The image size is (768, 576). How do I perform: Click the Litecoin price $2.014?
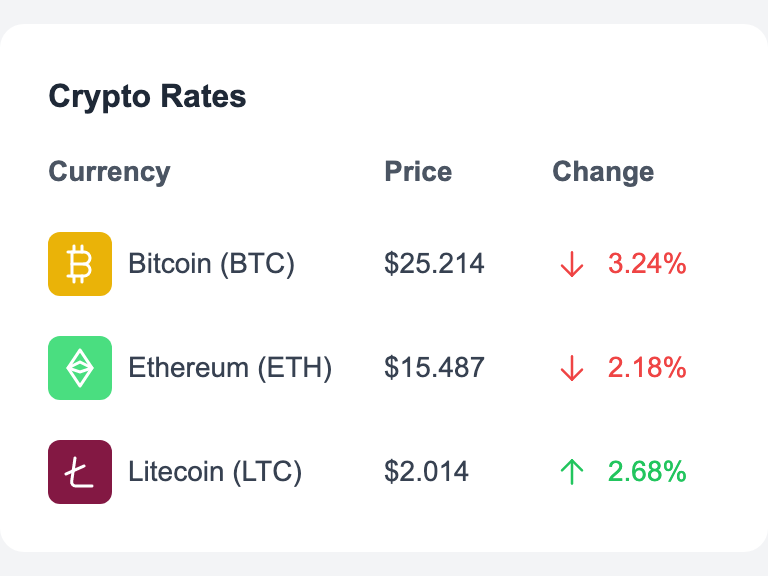[426, 472]
